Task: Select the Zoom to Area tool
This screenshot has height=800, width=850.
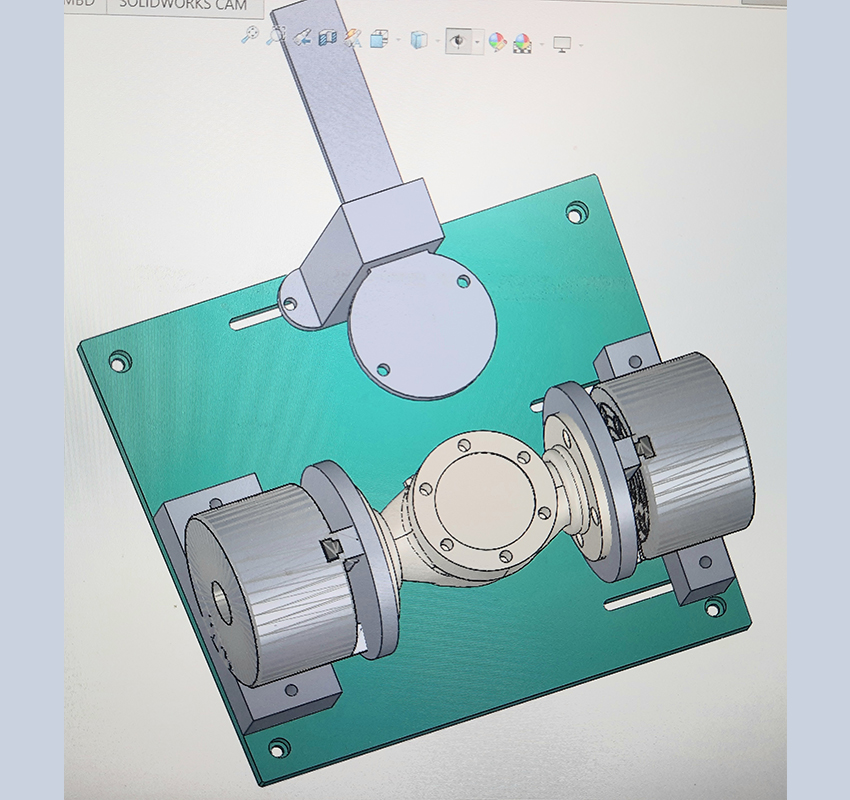Action: (x=275, y=37)
